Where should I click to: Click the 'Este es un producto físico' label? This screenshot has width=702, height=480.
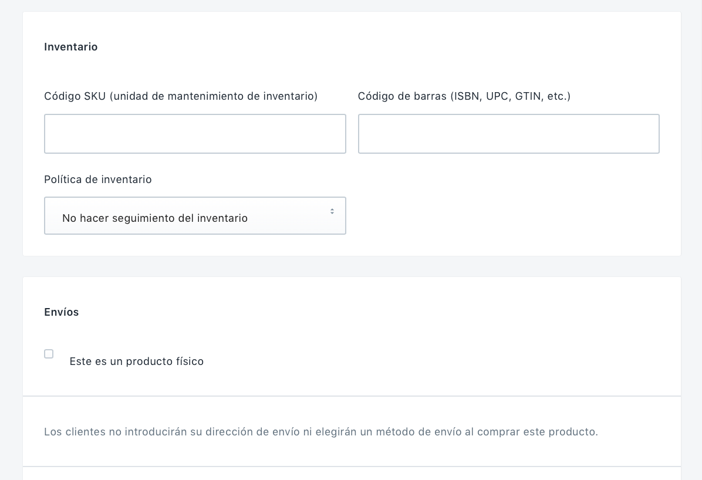[x=136, y=361]
